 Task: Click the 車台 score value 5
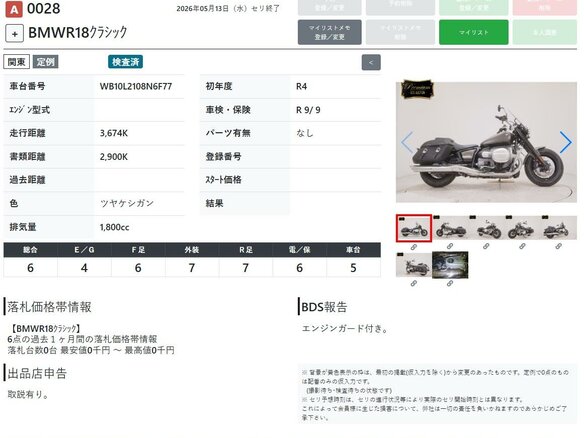click(353, 268)
